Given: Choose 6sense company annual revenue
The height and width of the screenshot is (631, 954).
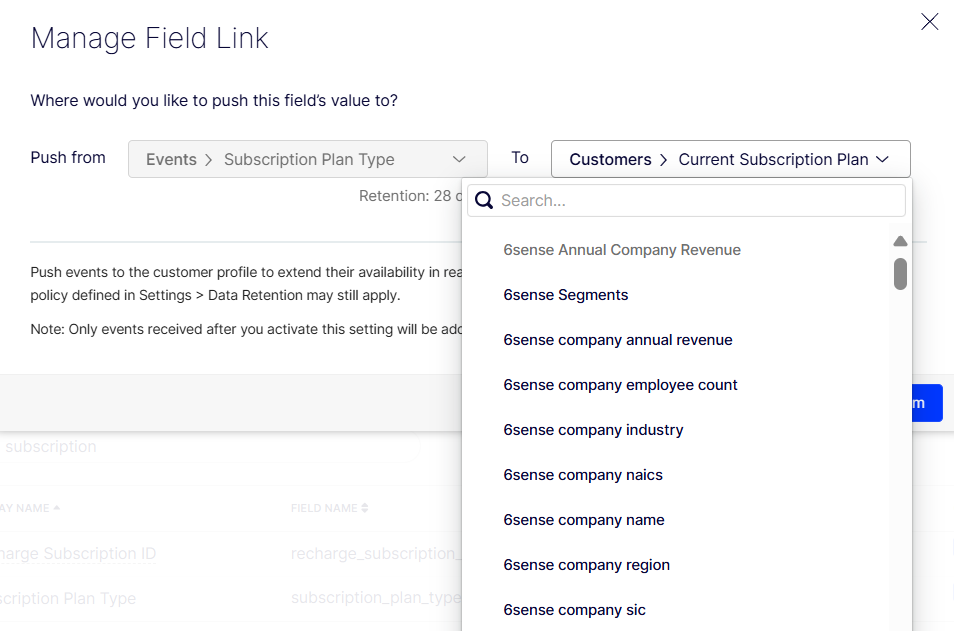Looking at the screenshot, I should [618, 340].
